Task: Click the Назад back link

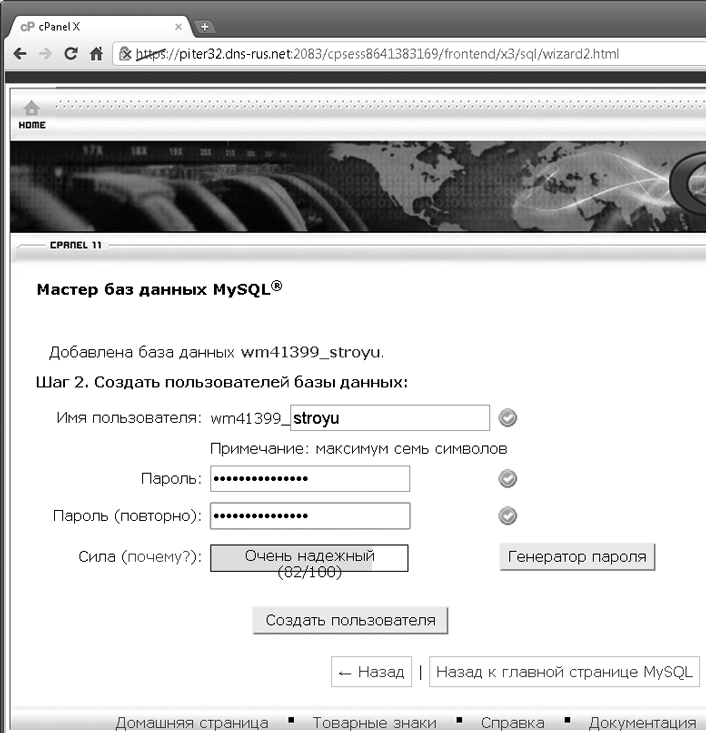Action: pos(371,672)
